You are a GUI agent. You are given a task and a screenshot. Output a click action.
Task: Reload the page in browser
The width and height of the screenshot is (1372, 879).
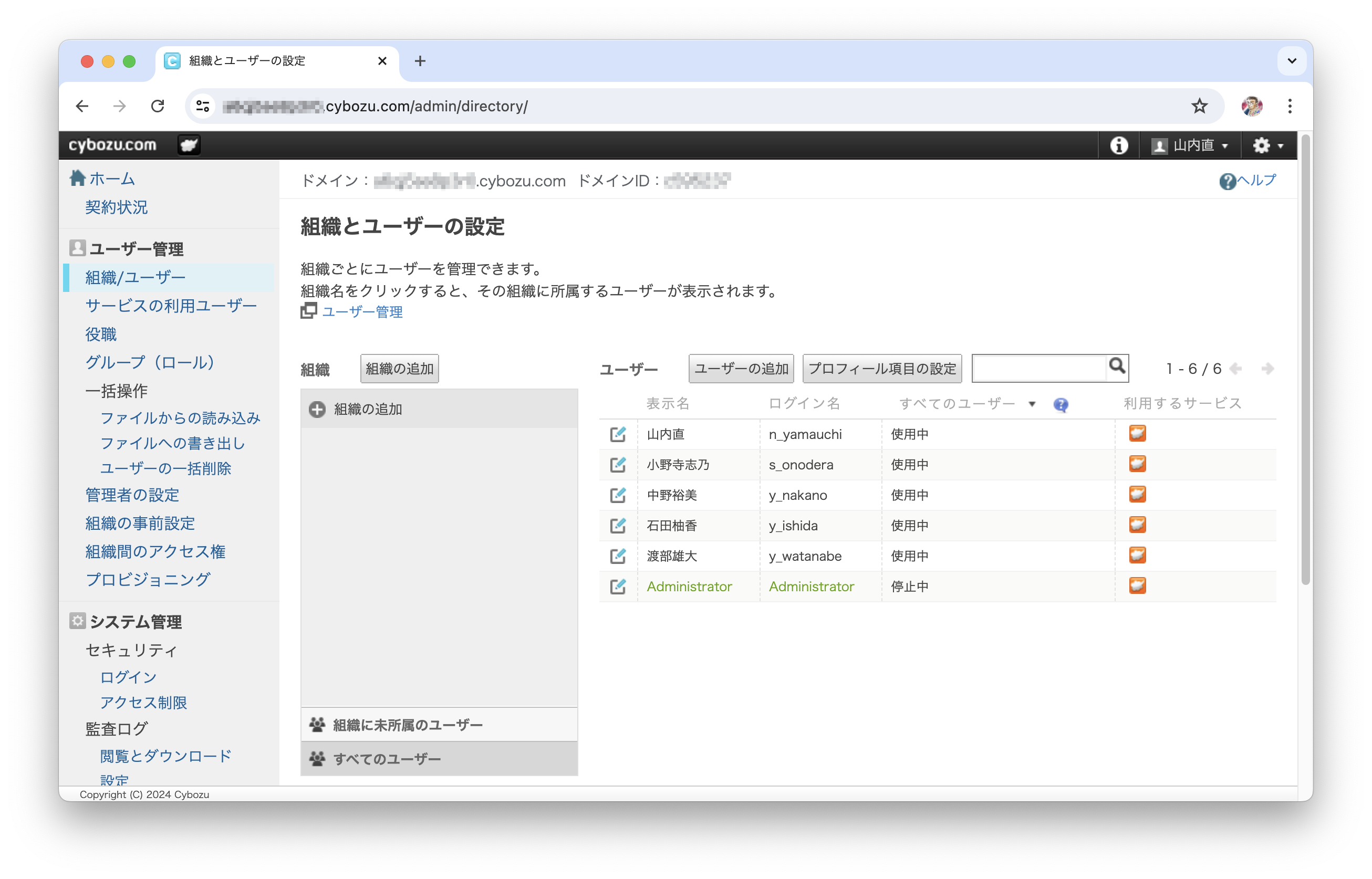tap(158, 106)
